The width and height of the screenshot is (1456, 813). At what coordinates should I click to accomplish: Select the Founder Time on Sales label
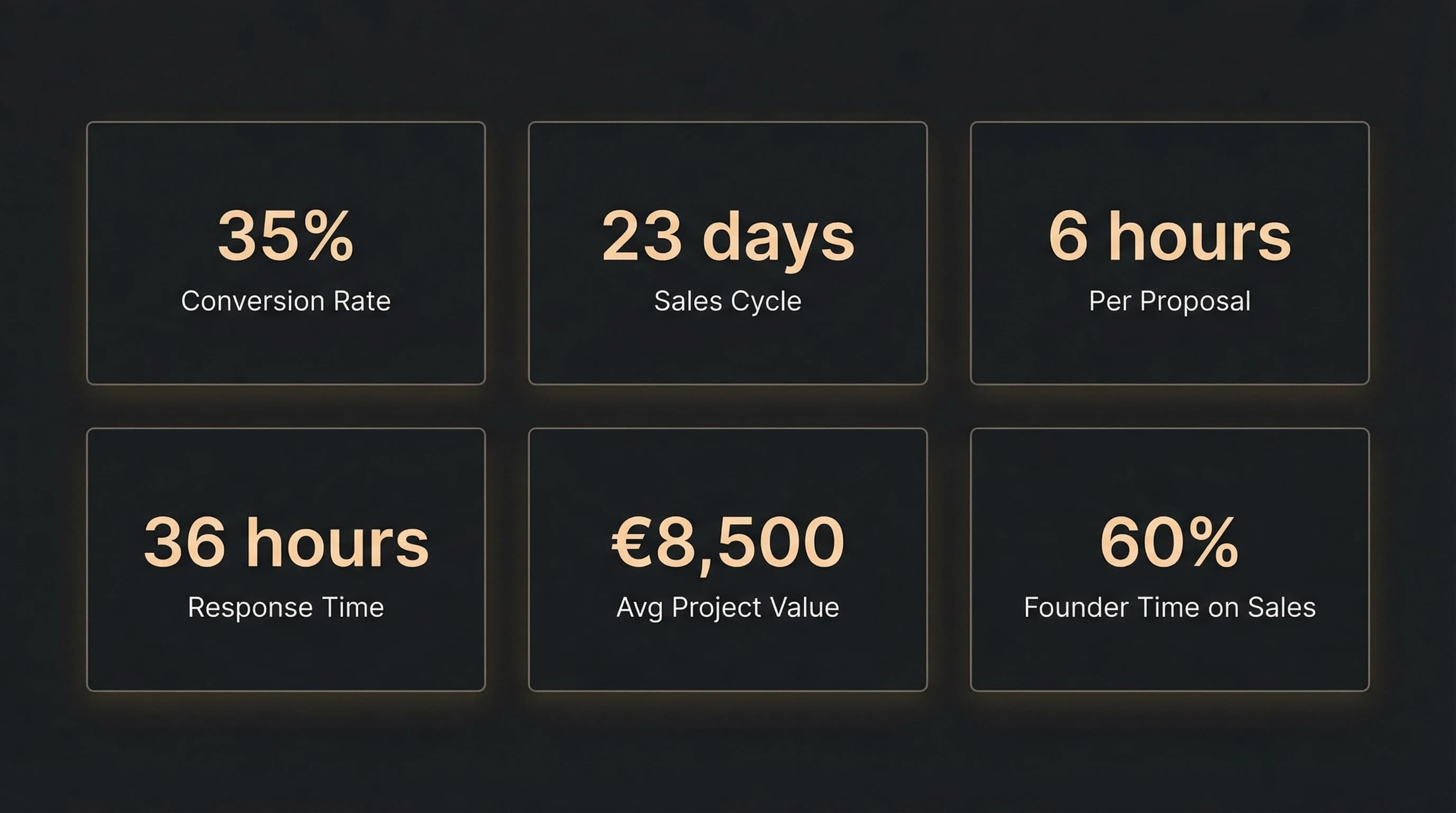(x=1169, y=608)
